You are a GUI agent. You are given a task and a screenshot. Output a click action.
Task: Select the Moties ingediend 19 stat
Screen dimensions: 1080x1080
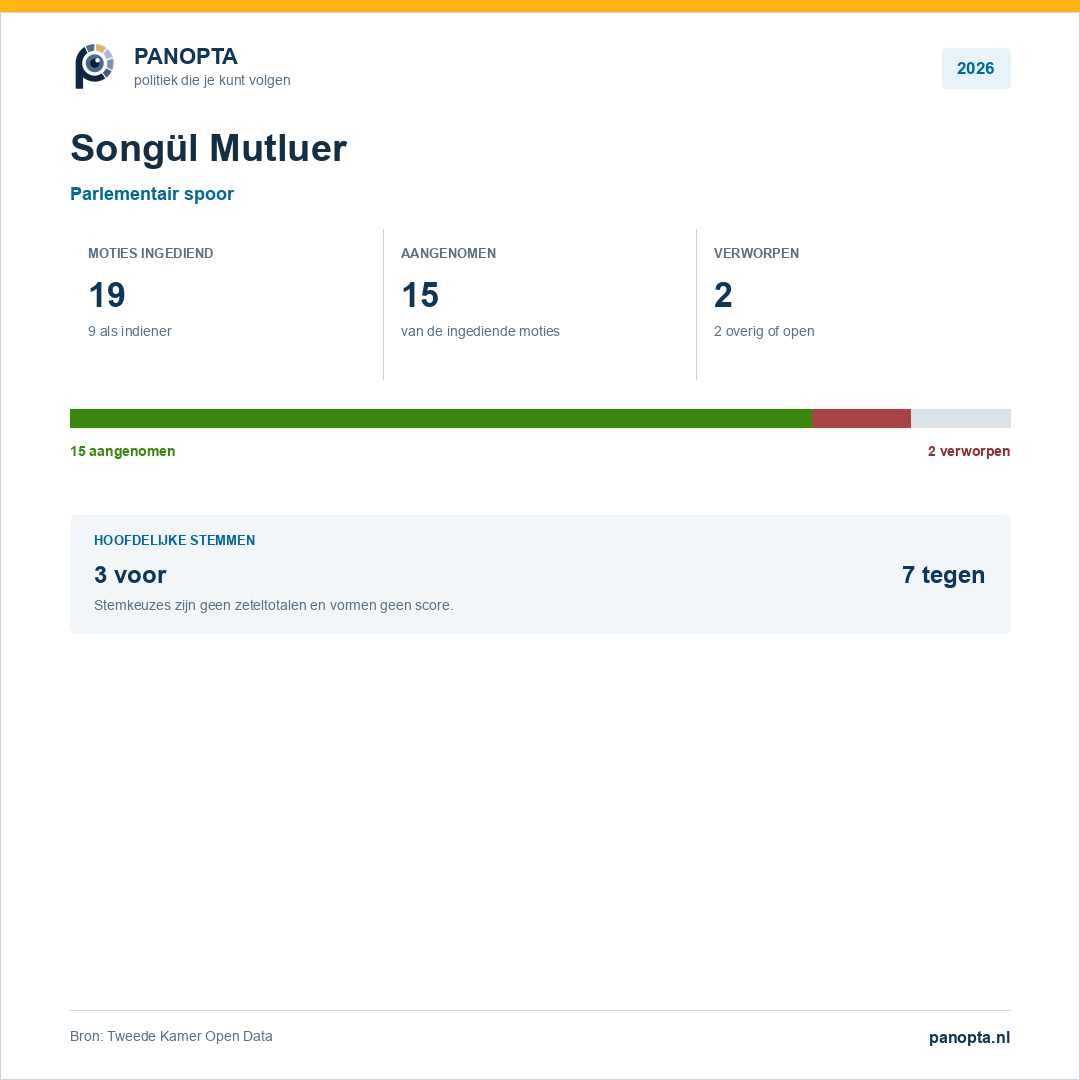227,304
